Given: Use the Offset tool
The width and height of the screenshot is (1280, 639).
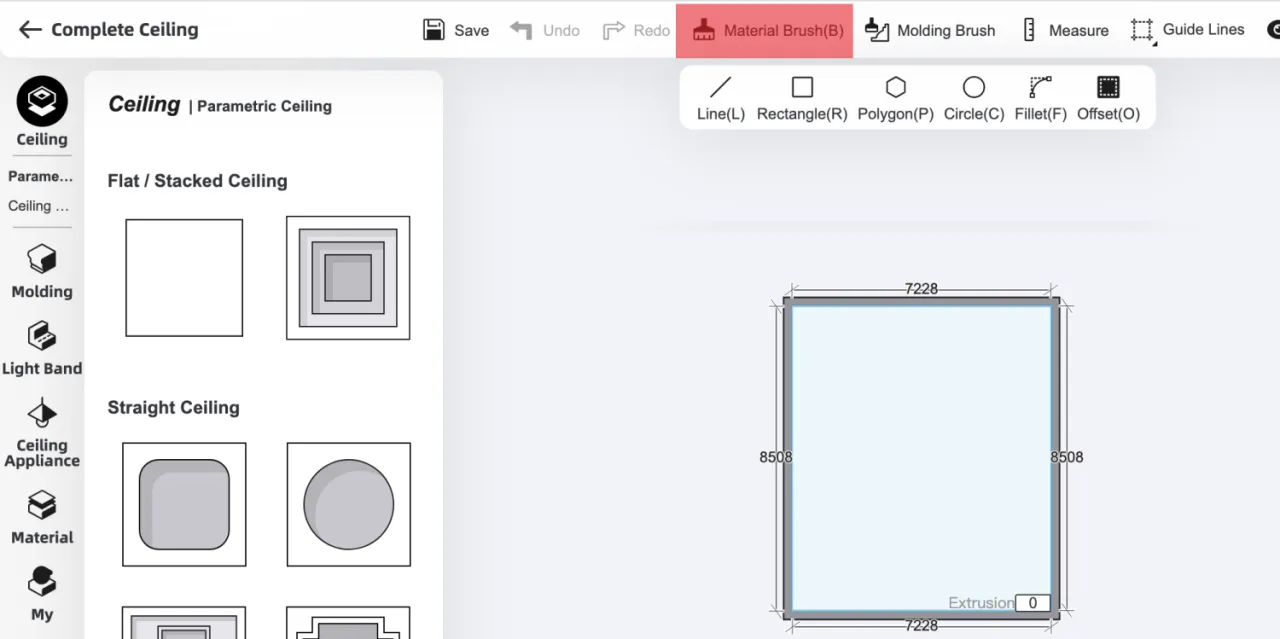Looking at the screenshot, I should coord(1107,98).
